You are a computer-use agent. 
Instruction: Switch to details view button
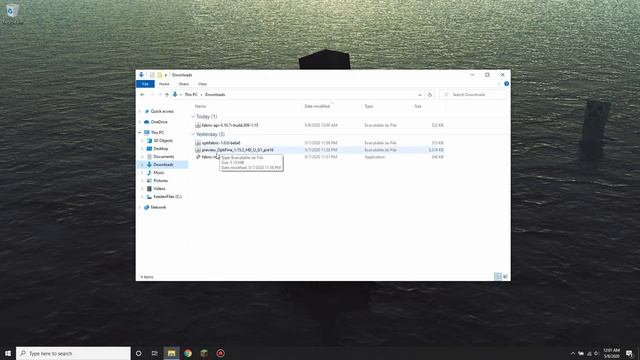pos(498,277)
